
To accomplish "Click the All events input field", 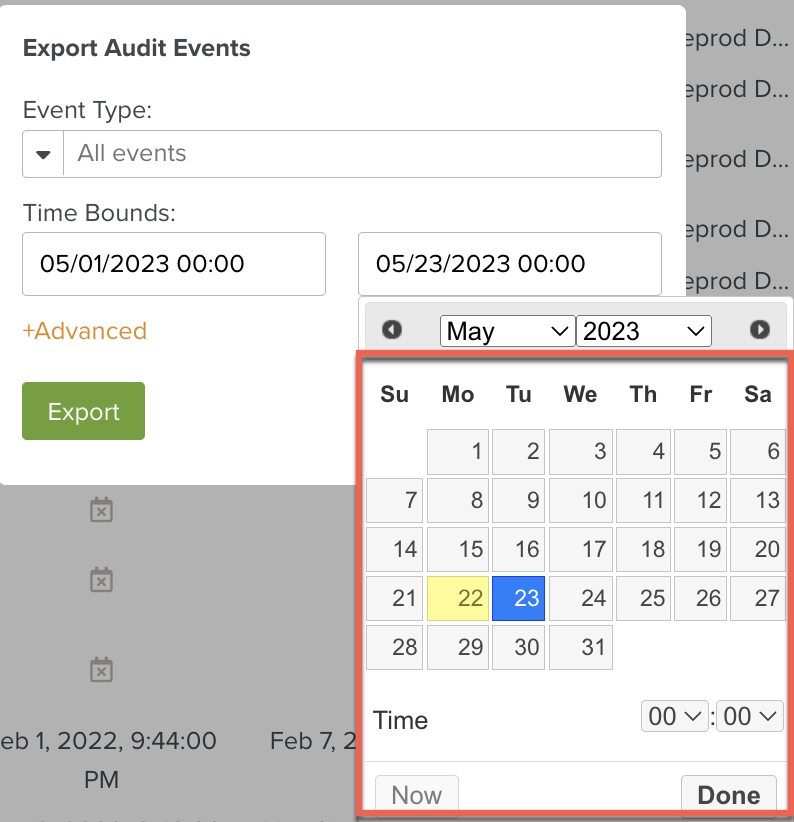I will click(361, 154).
